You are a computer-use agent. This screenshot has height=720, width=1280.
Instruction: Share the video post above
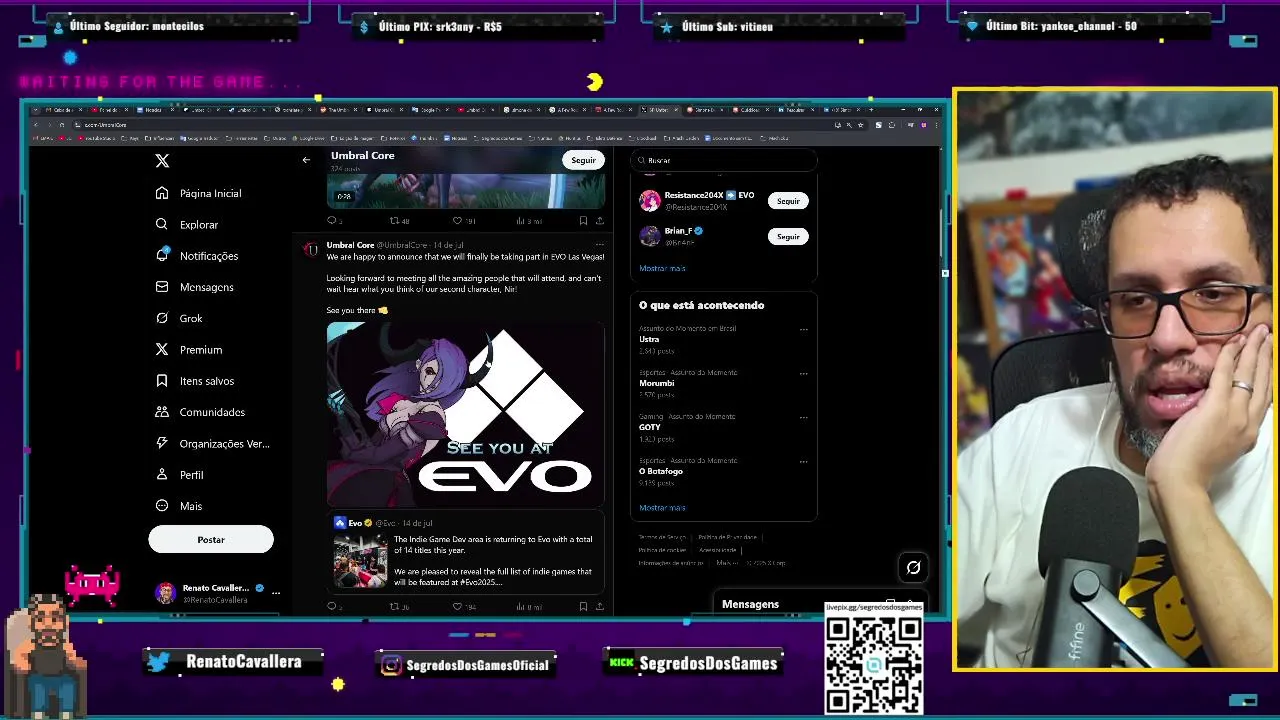[x=599, y=221]
